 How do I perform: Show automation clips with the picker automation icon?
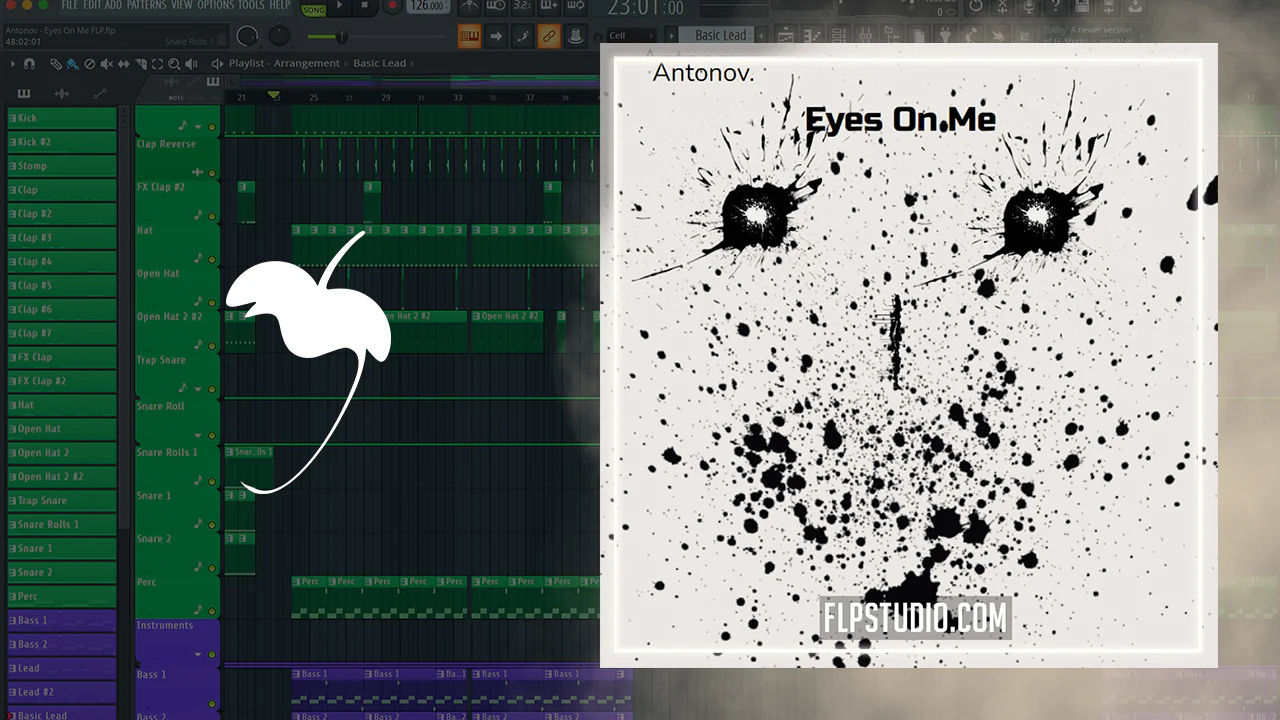(100, 94)
